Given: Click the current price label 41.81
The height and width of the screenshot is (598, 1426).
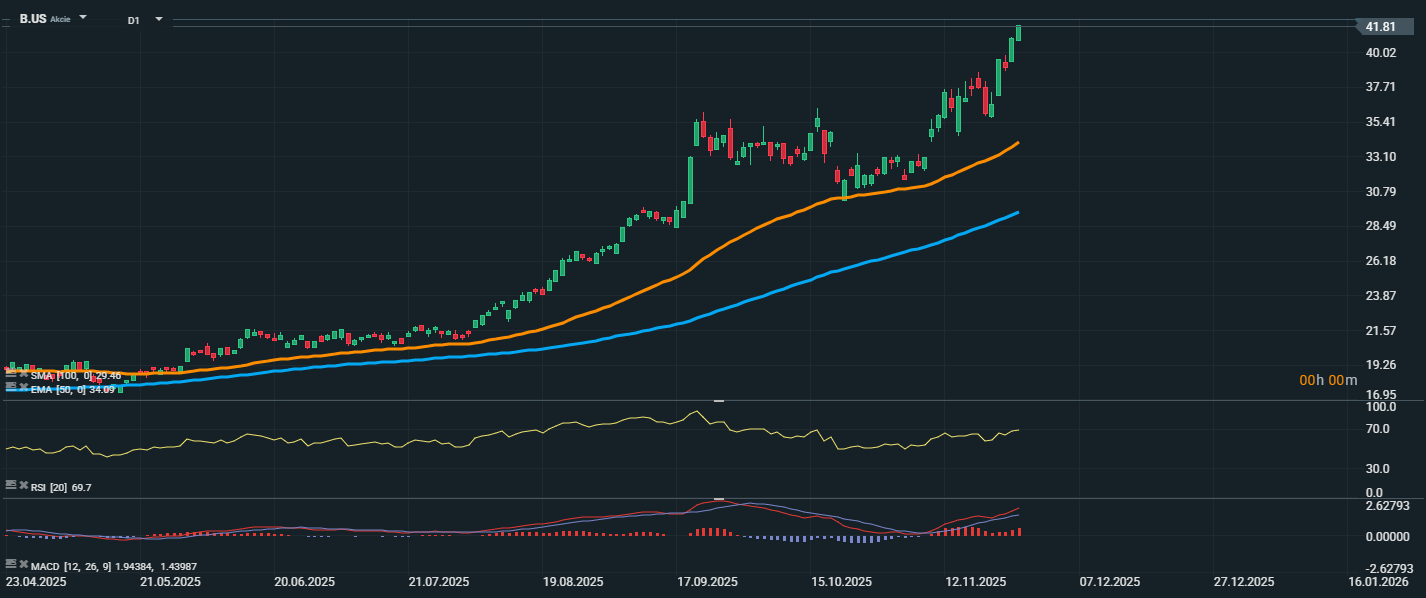Looking at the screenshot, I should pyautogui.click(x=1381, y=27).
